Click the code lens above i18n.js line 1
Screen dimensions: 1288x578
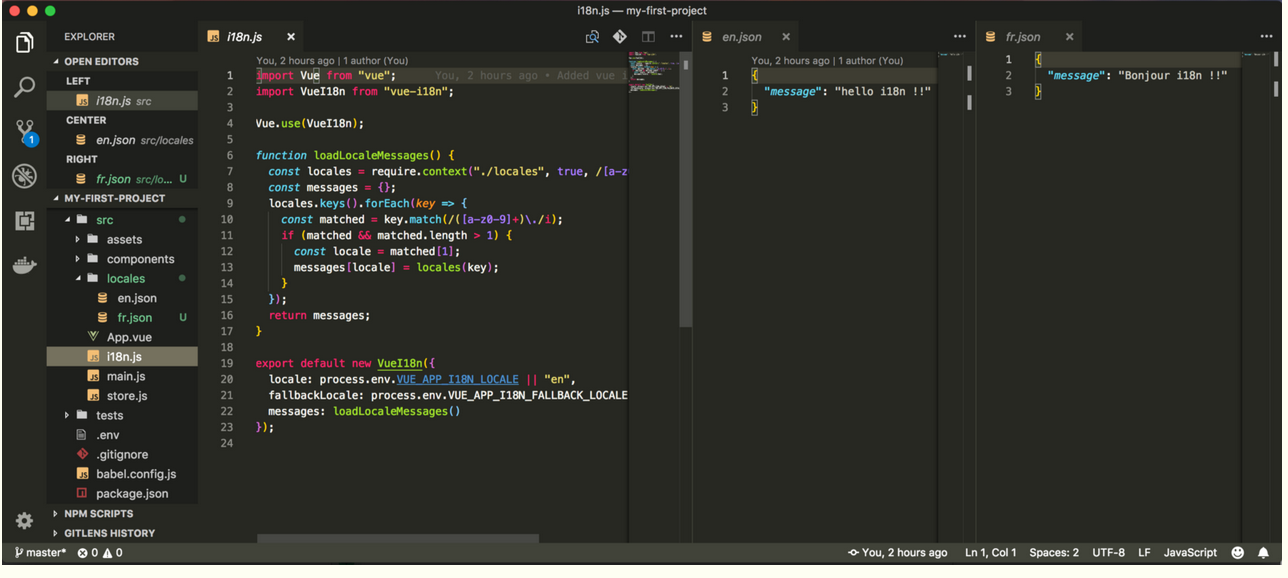[332, 60]
